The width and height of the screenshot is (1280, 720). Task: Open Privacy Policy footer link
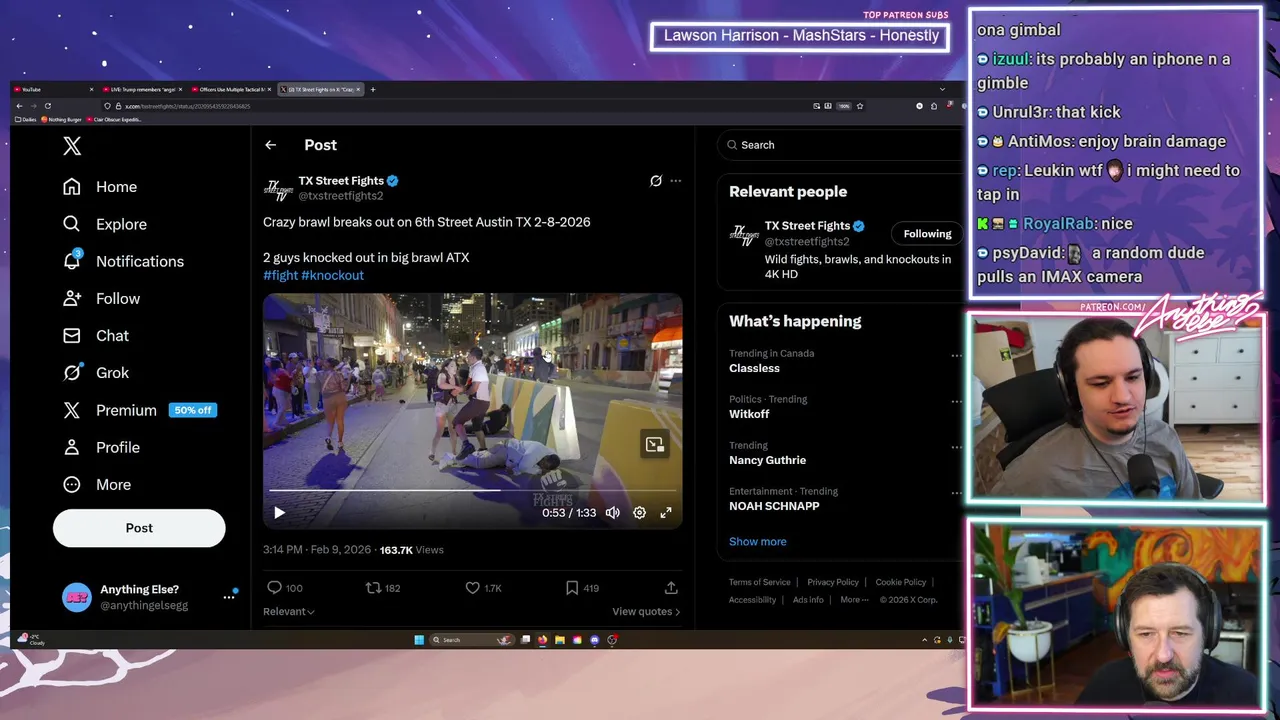coord(833,582)
